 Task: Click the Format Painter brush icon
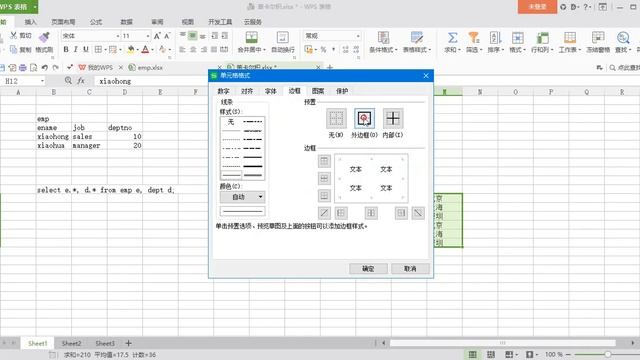(x=44, y=38)
